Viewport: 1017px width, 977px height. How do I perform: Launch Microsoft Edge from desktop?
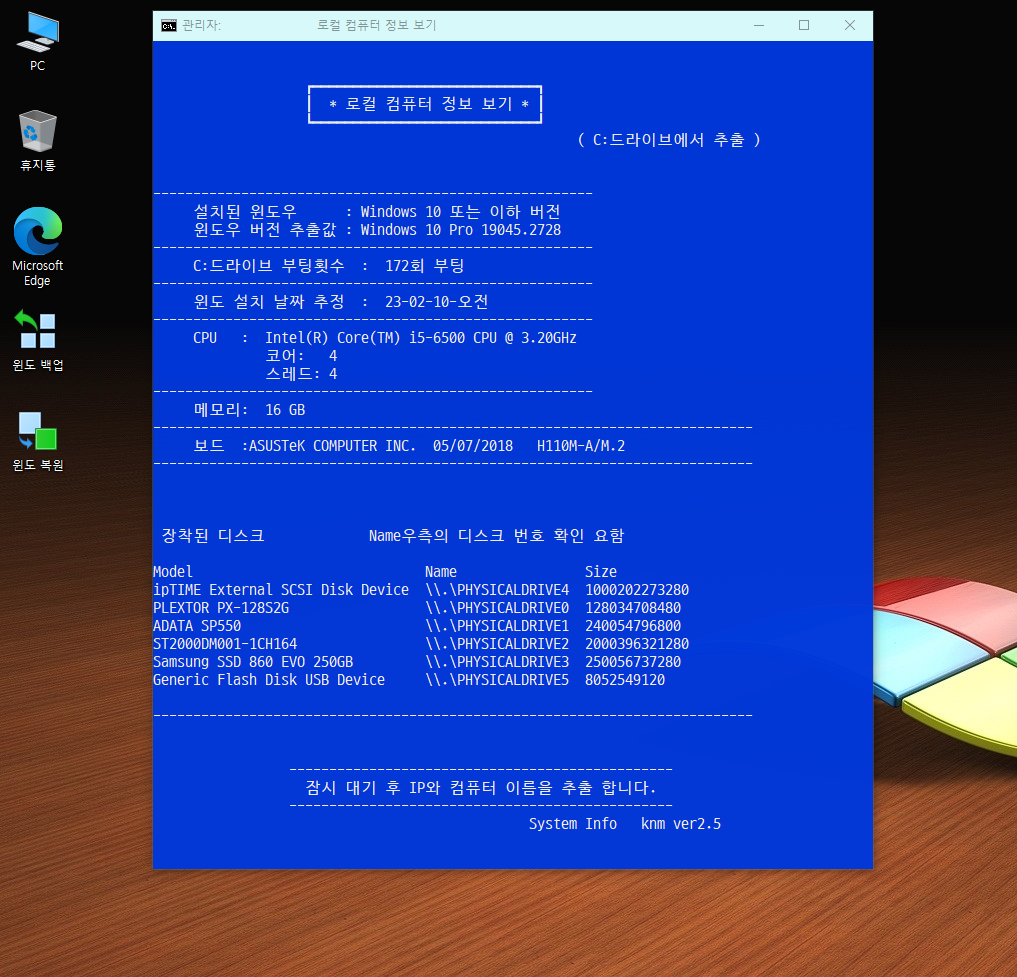(x=38, y=247)
